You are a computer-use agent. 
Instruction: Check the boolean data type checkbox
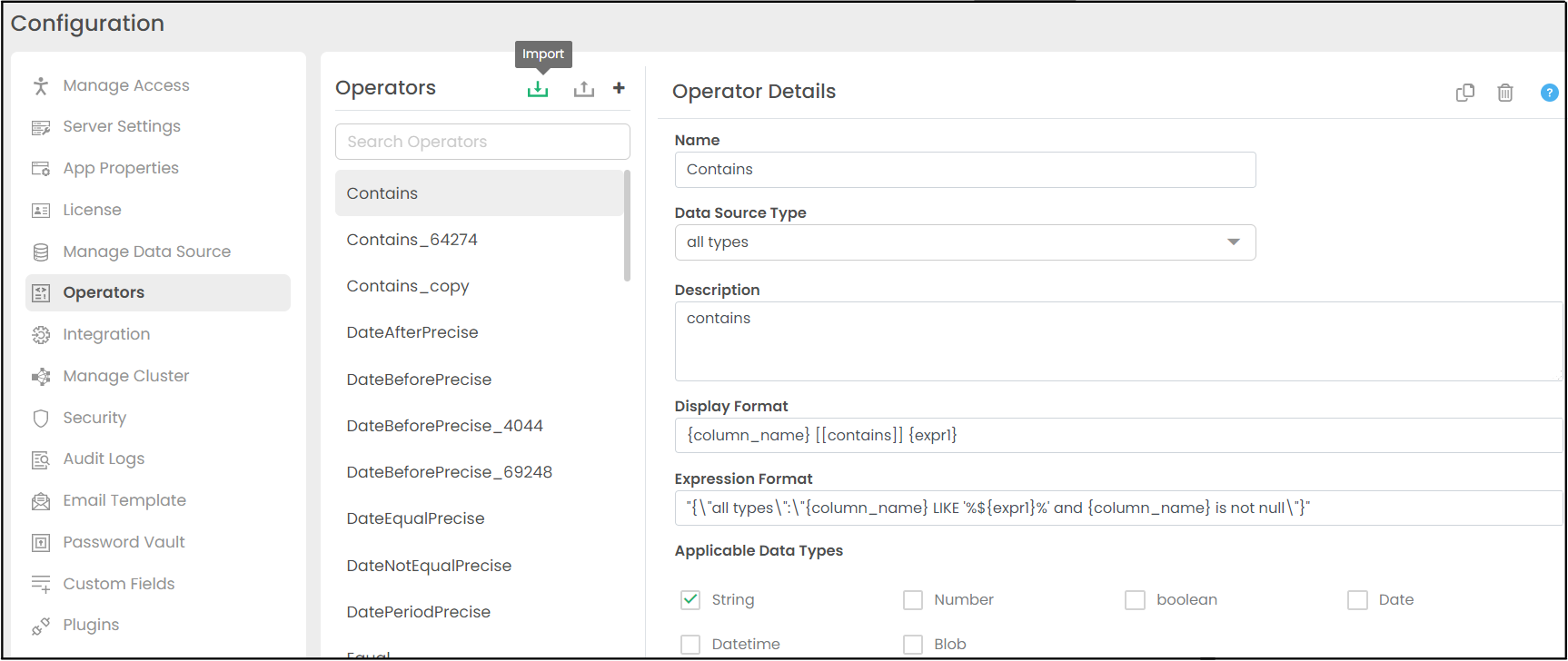[1135, 600]
